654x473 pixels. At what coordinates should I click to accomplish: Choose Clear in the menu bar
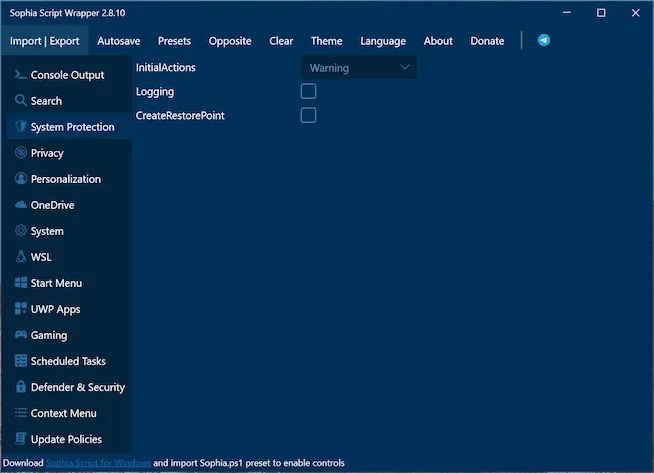tap(281, 41)
